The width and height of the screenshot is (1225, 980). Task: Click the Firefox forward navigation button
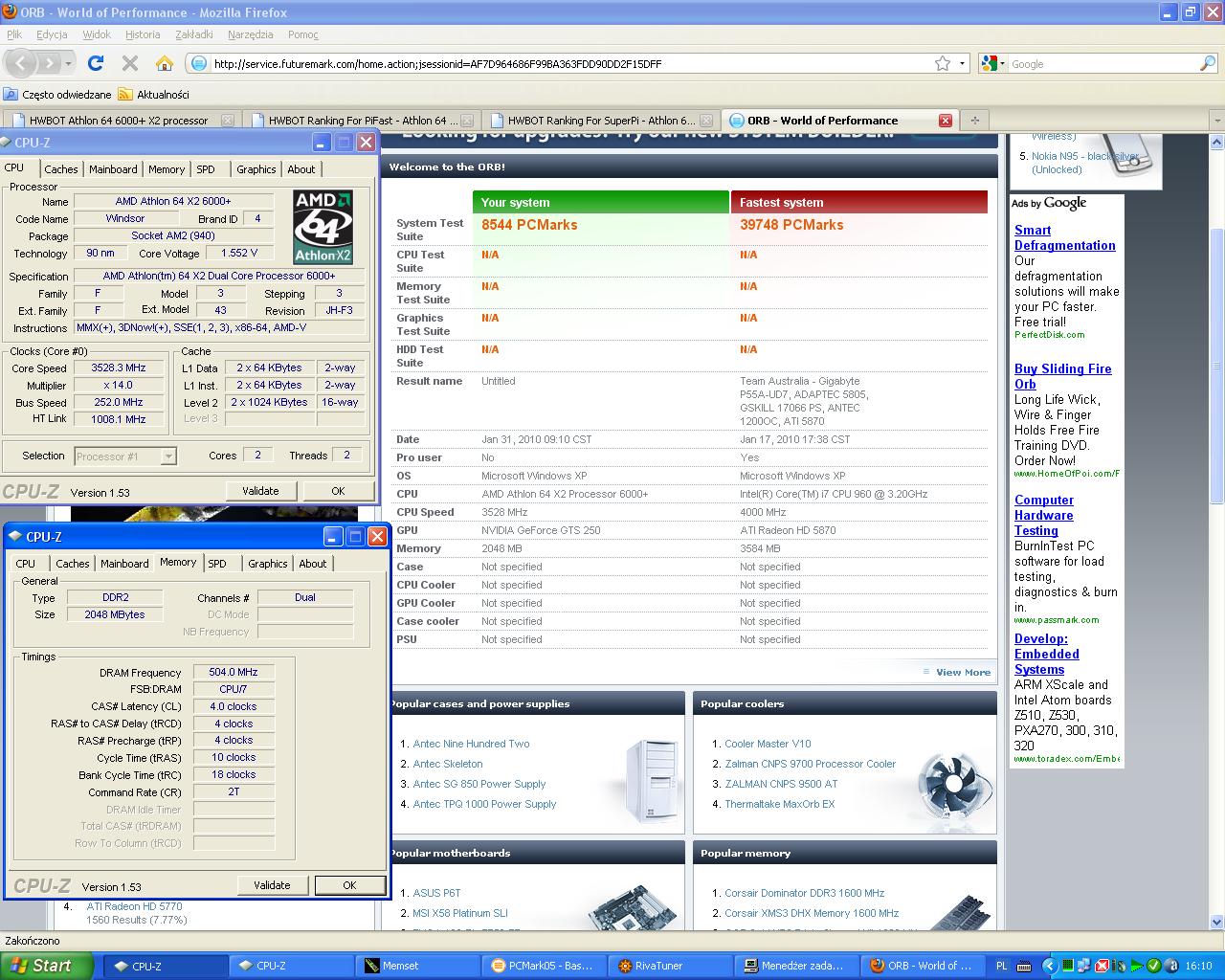coord(50,63)
